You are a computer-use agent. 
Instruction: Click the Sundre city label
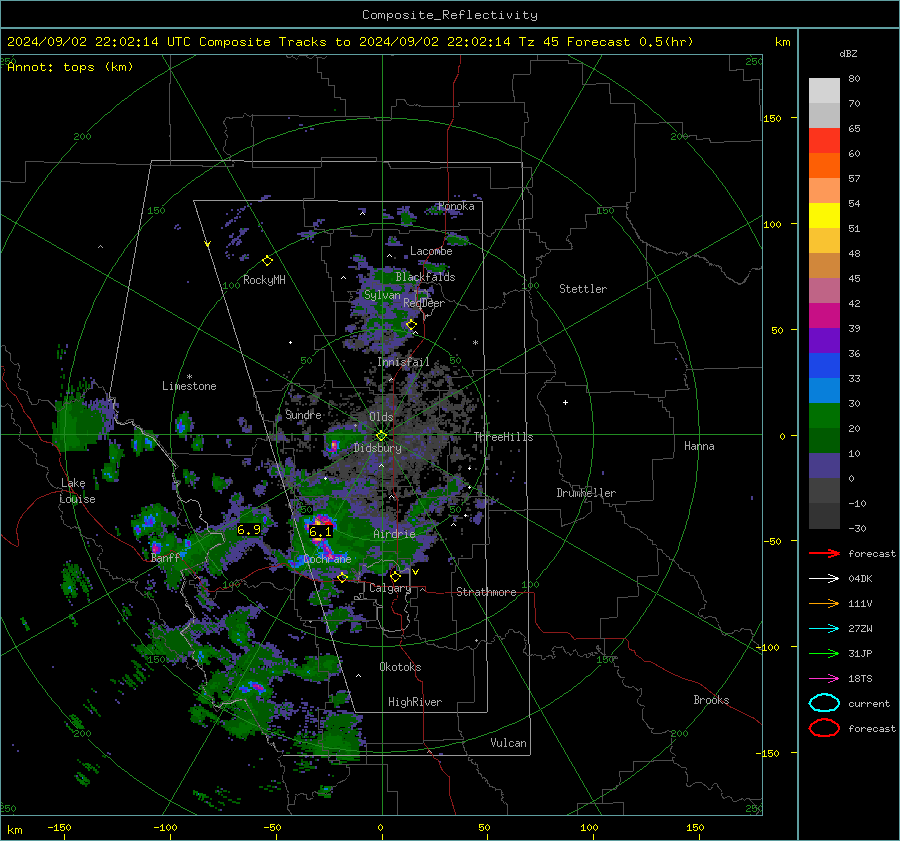point(303,415)
